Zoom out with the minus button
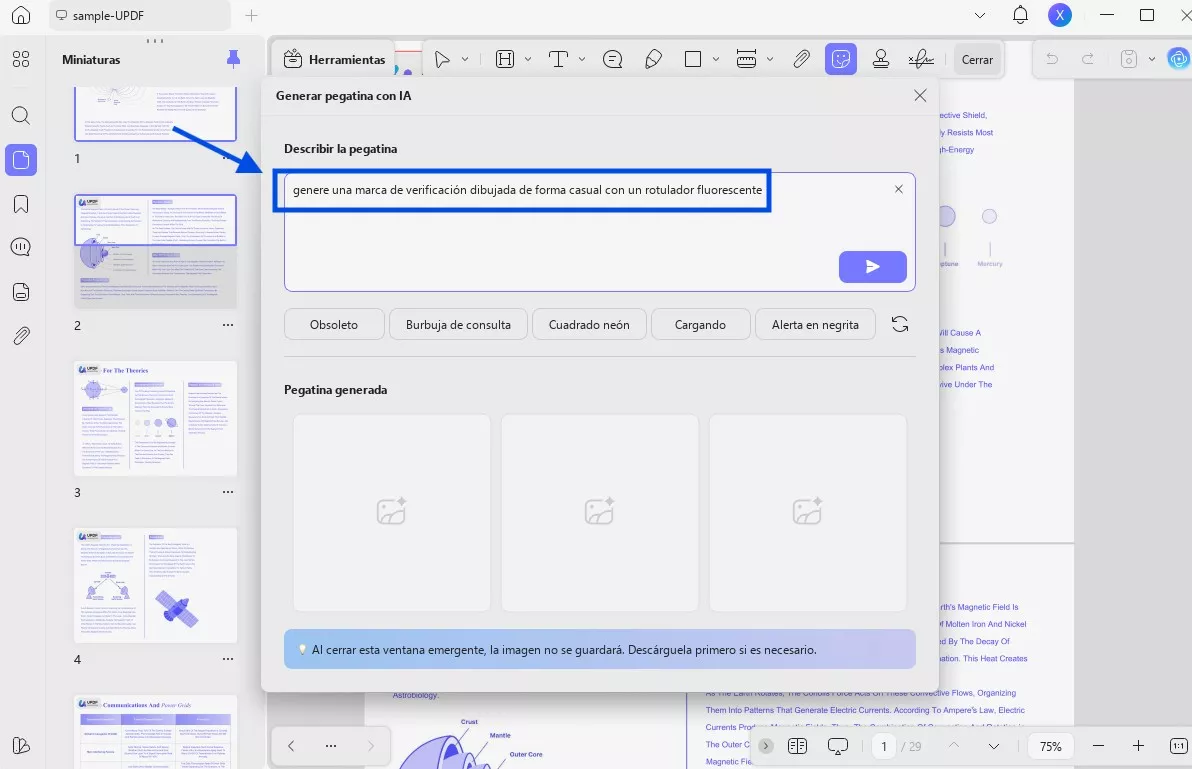 pos(1098,746)
